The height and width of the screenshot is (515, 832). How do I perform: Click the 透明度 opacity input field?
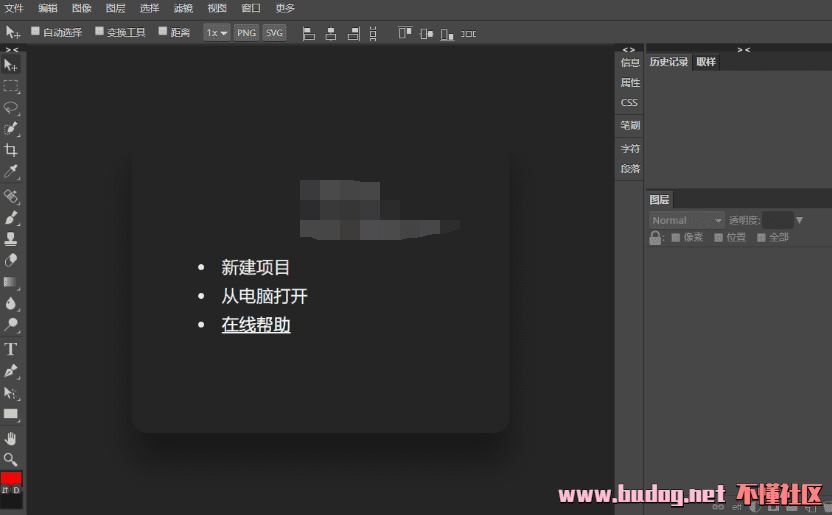click(x=777, y=220)
